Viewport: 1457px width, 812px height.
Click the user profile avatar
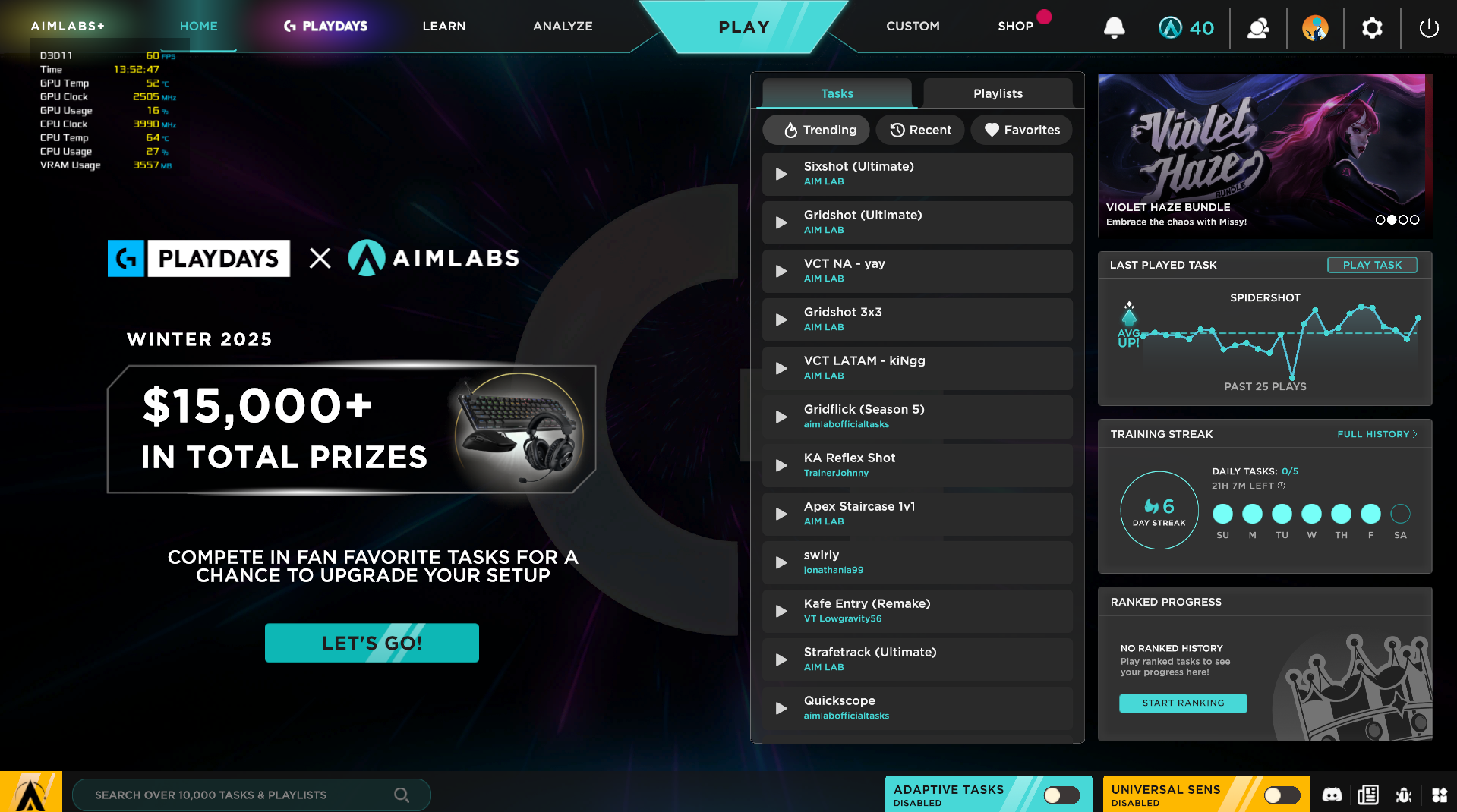click(x=1315, y=28)
